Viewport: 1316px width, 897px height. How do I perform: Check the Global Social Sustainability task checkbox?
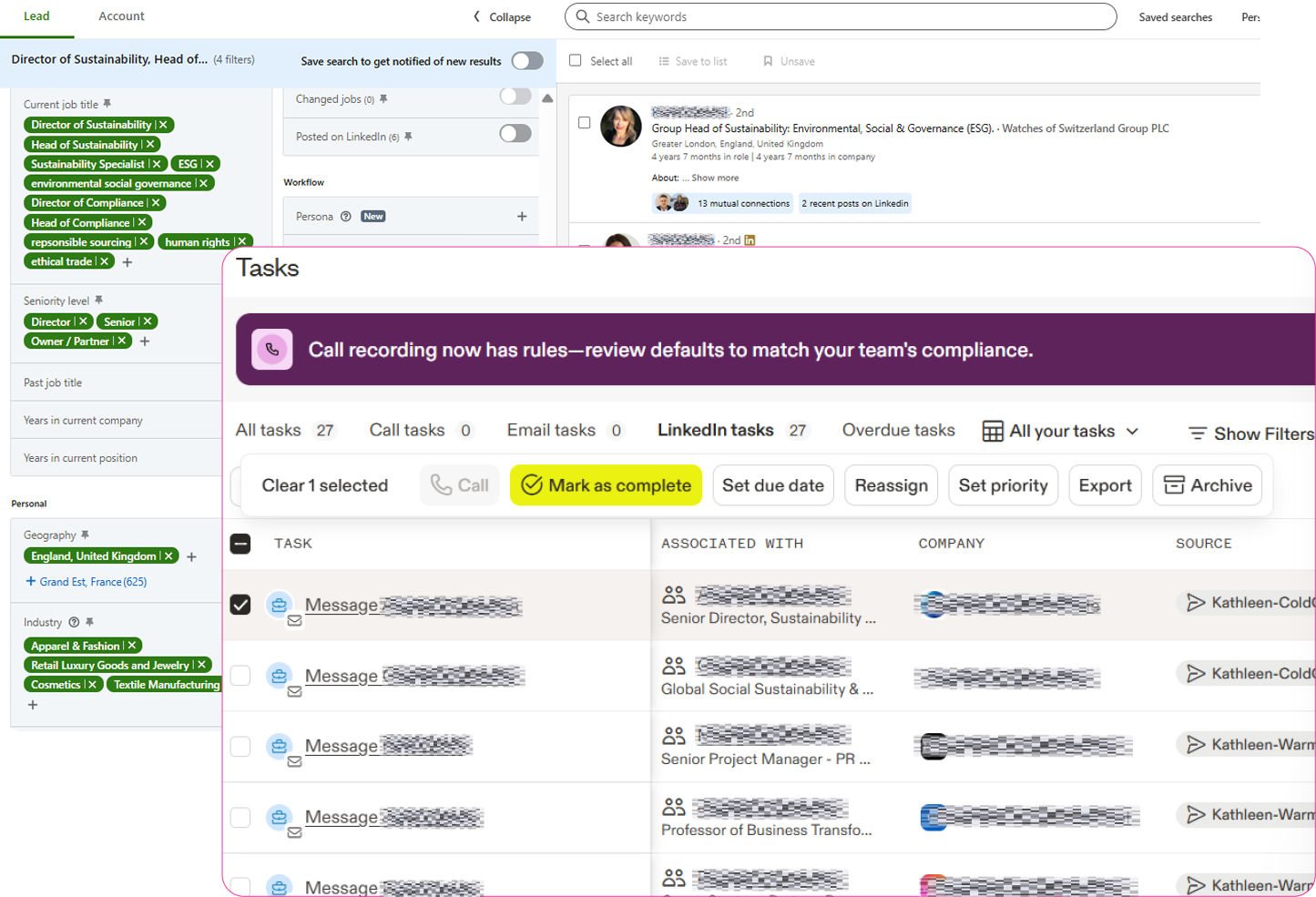[x=240, y=676]
